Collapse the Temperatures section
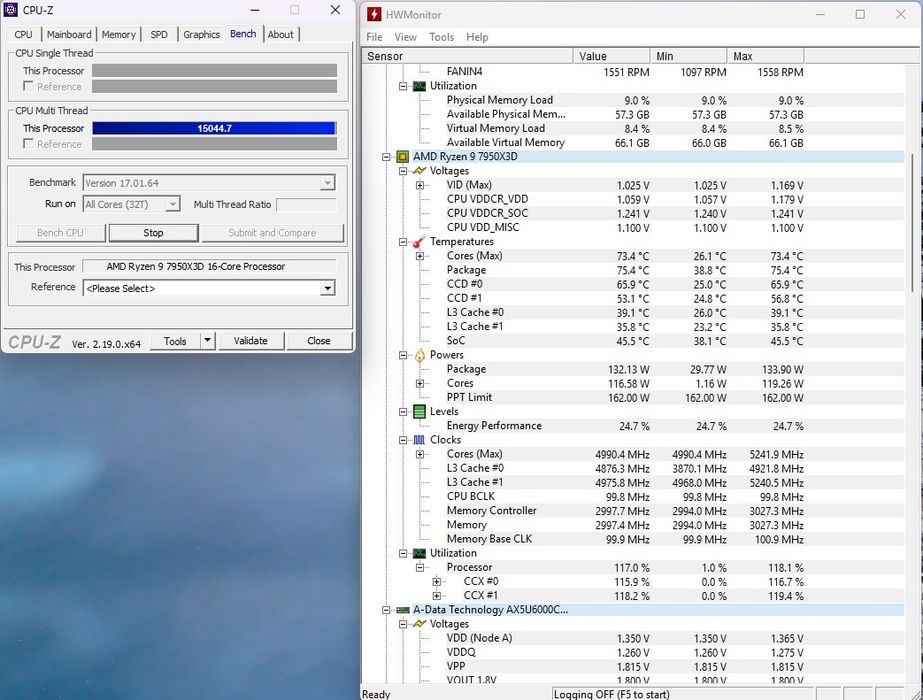 [x=403, y=242]
